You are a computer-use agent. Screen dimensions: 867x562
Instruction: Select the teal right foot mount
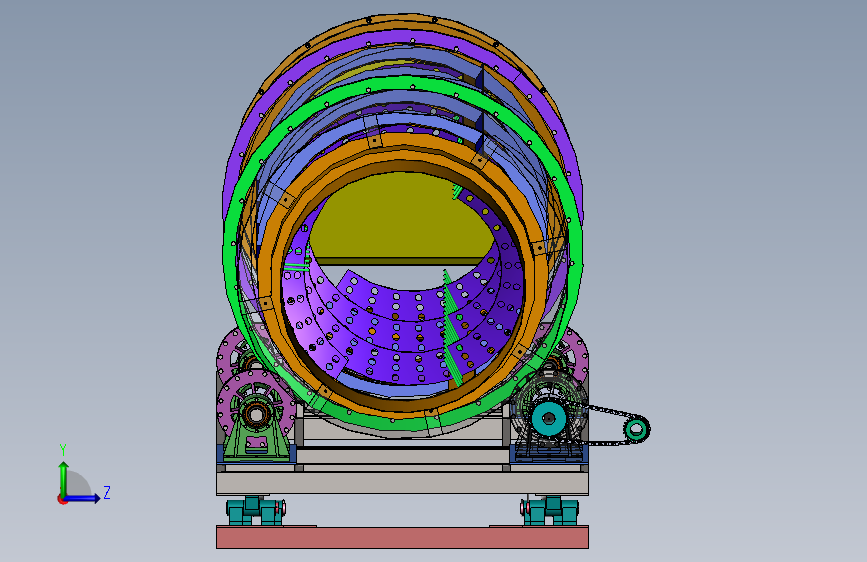550,511
